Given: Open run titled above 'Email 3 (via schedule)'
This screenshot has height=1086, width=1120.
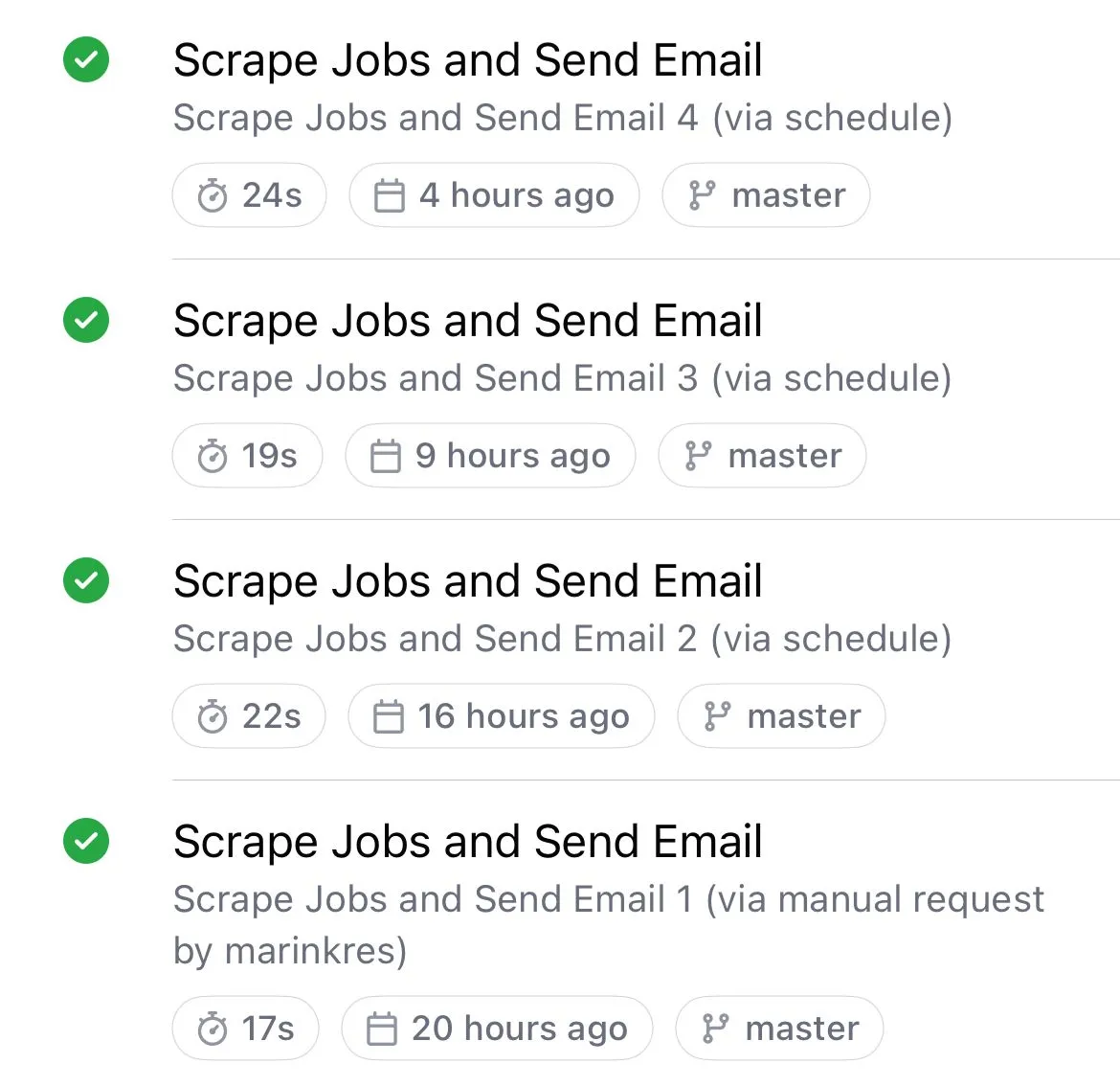Looking at the screenshot, I should [467, 321].
